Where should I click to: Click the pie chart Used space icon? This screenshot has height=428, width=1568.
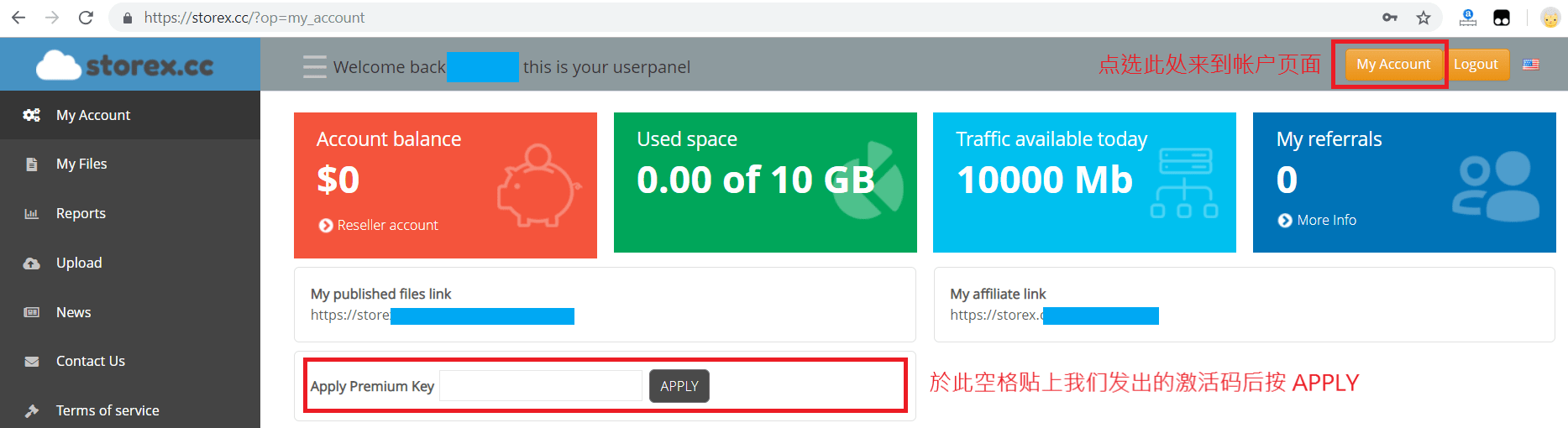coord(869,180)
